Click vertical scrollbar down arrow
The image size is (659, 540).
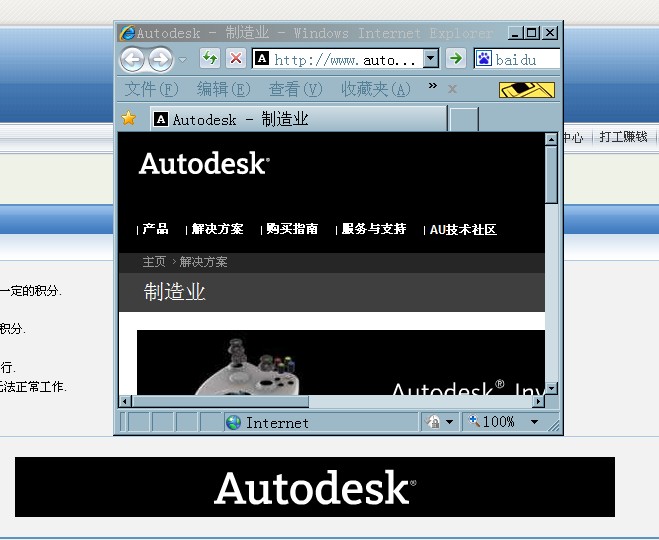[551, 388]
